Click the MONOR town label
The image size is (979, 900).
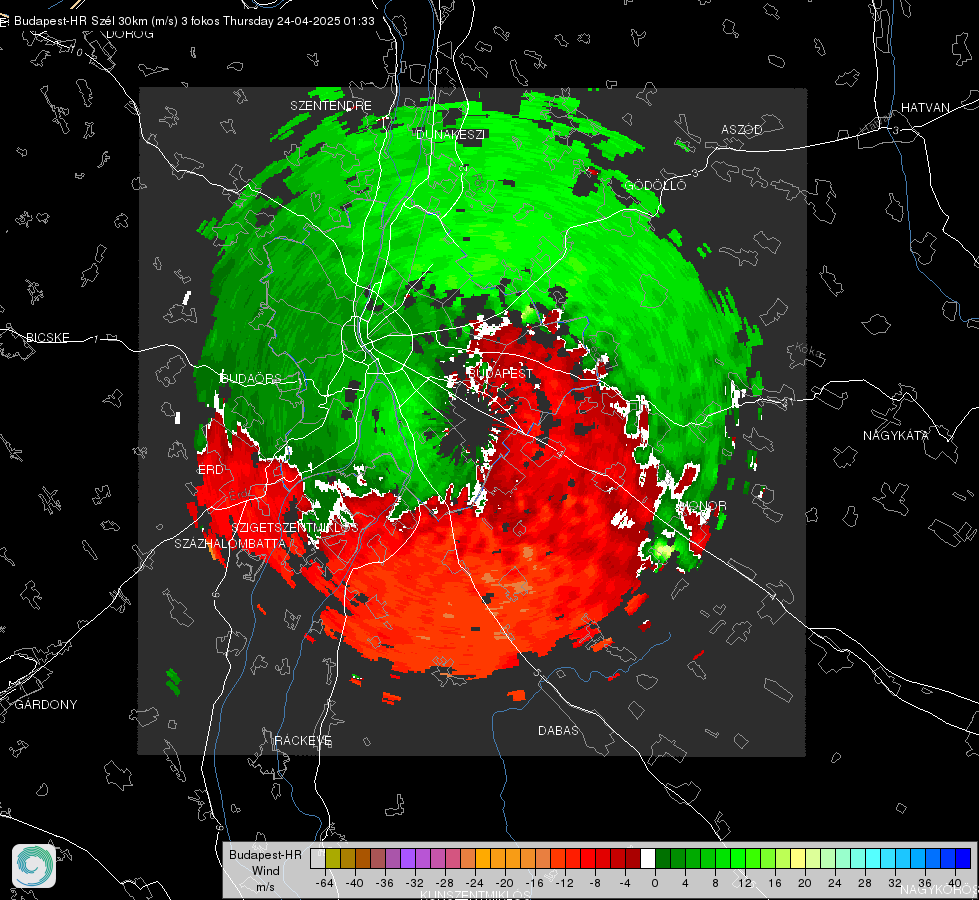click(704, 505)
